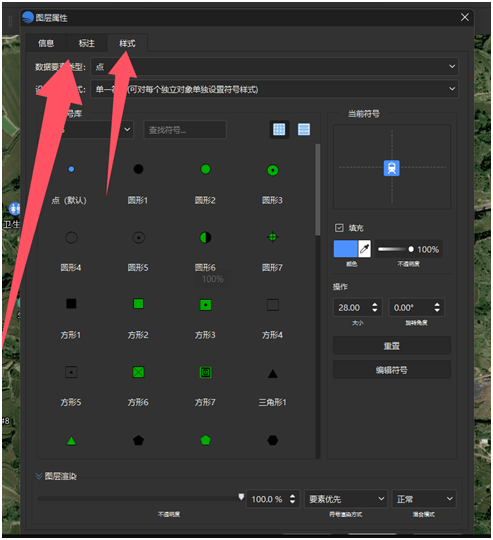
Task: Click the 编辑符号 edit symbol button
Action: (x=392, y=370)
